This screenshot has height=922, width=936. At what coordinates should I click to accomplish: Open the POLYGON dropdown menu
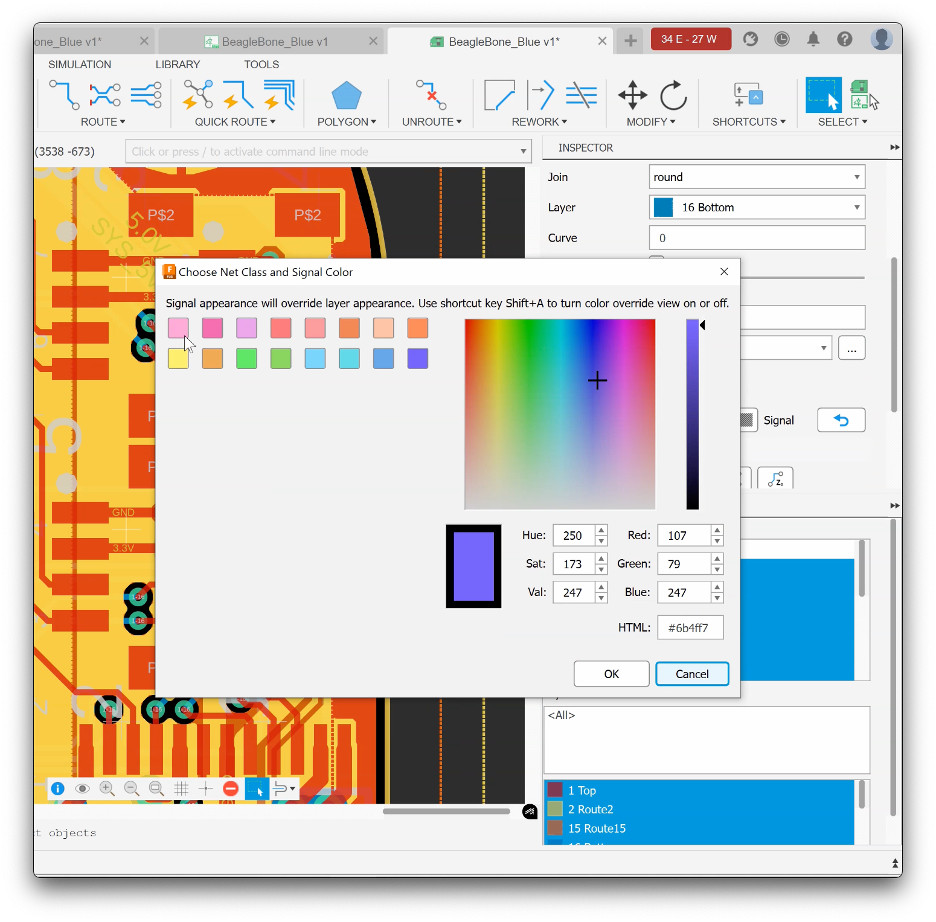[x=346, y=122]
